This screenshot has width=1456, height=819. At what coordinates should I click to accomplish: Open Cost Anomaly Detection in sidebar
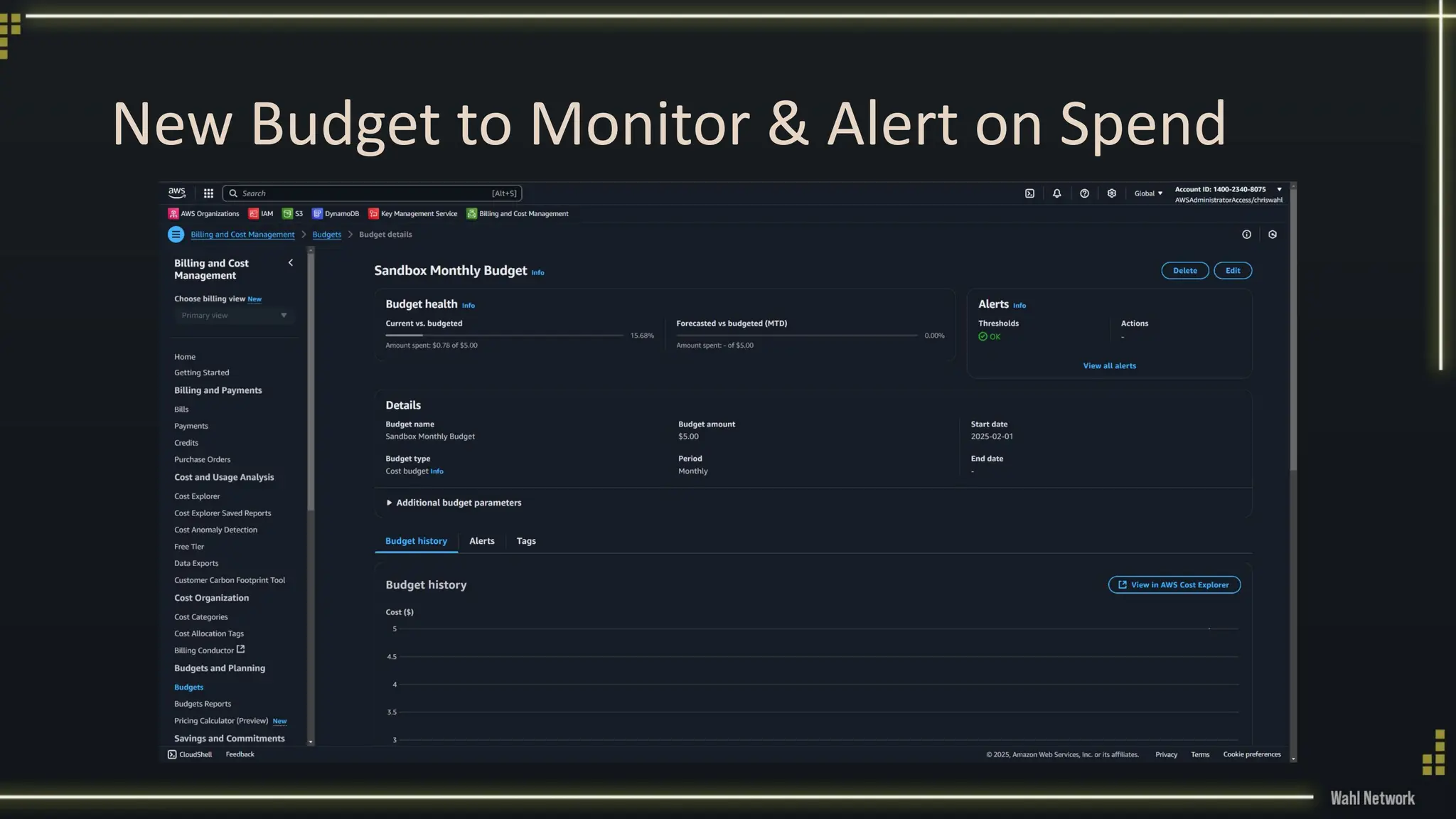[x=216, y=530]
